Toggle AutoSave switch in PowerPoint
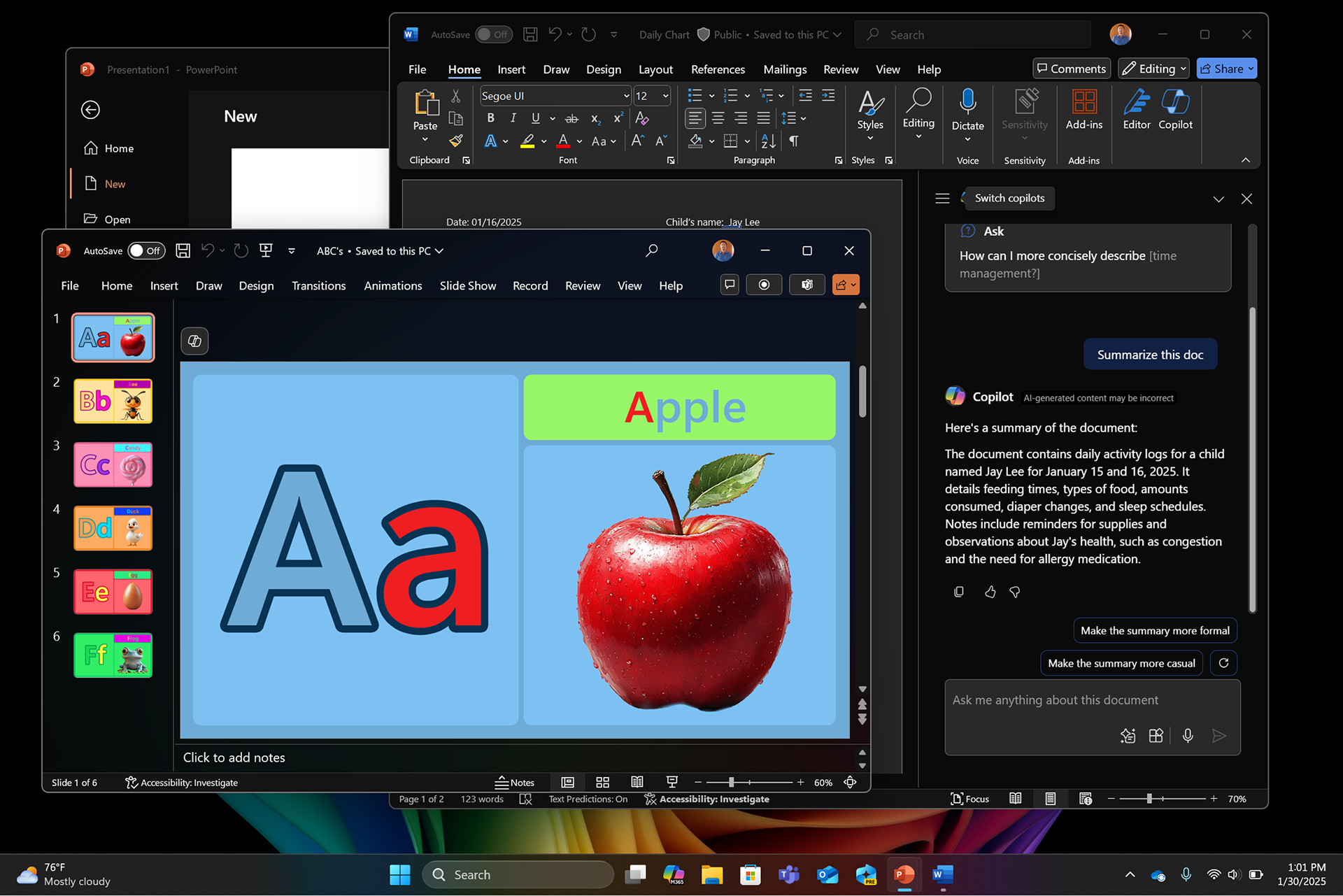This screenshot has height=896, width=1343. coord(146,251)
